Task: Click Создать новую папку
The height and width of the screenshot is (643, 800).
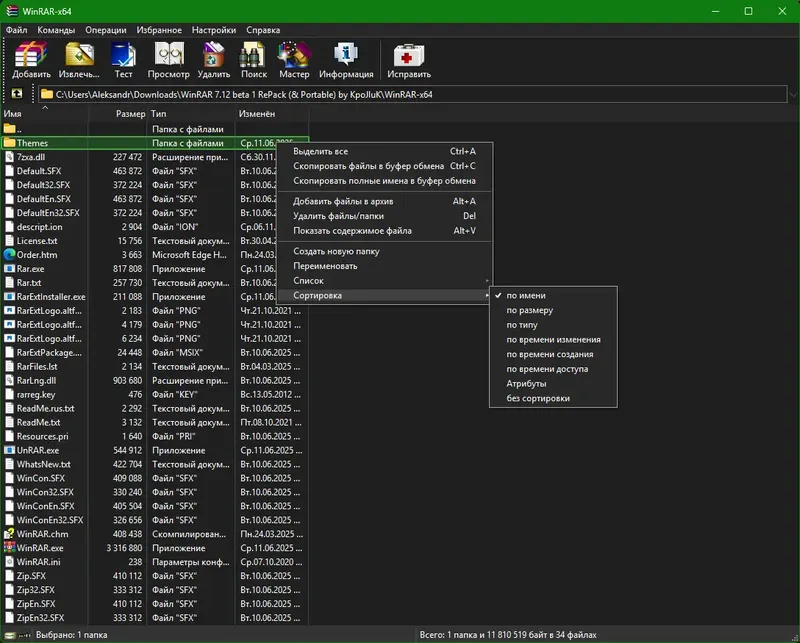Action: pyautogui.click(x=339, y=251)
